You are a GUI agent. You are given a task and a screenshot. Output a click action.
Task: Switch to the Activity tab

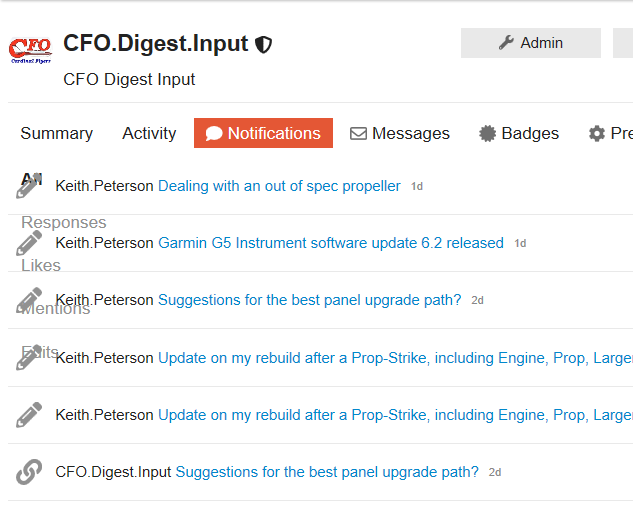tap(149, 133)
